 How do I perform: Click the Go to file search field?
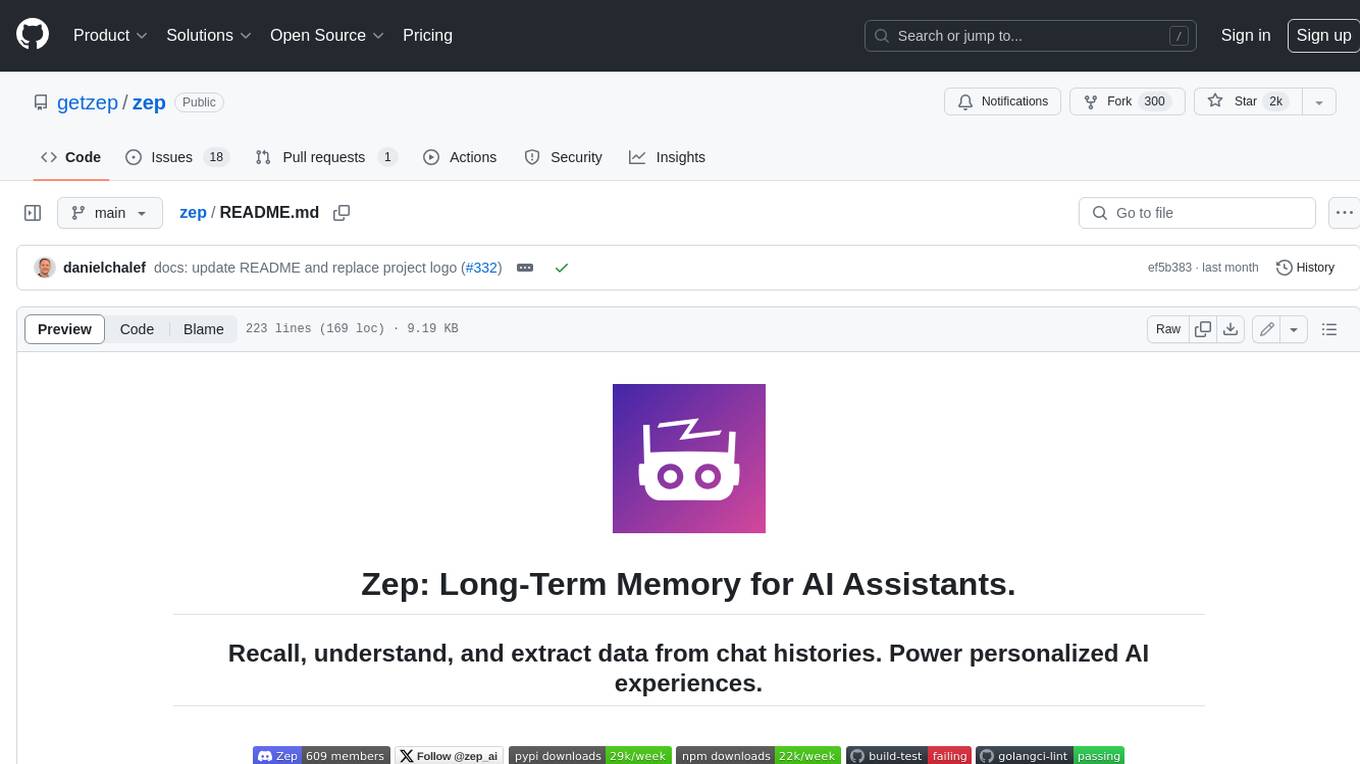pos(1197,213)
